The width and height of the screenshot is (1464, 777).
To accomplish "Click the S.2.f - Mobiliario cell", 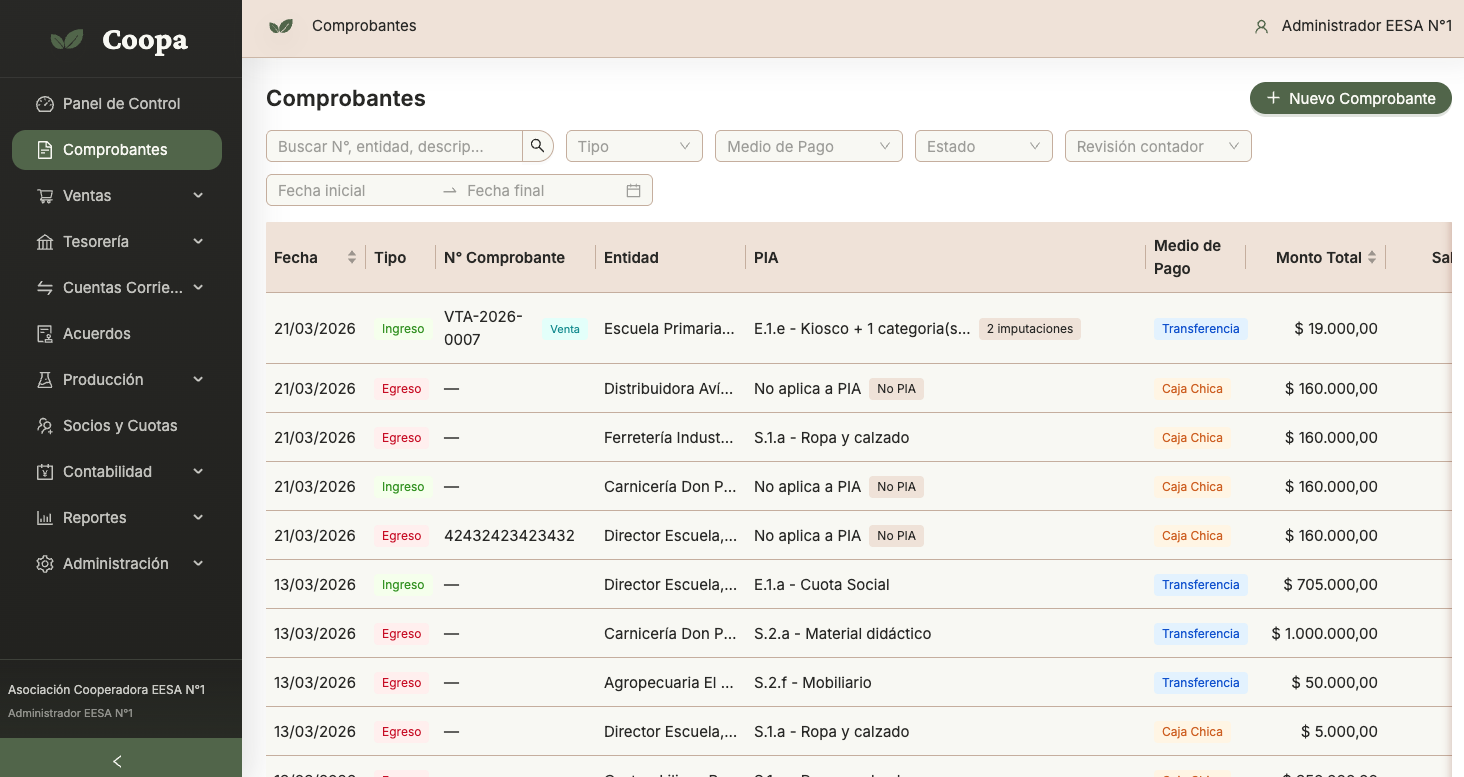I will [x=813, y=683].
